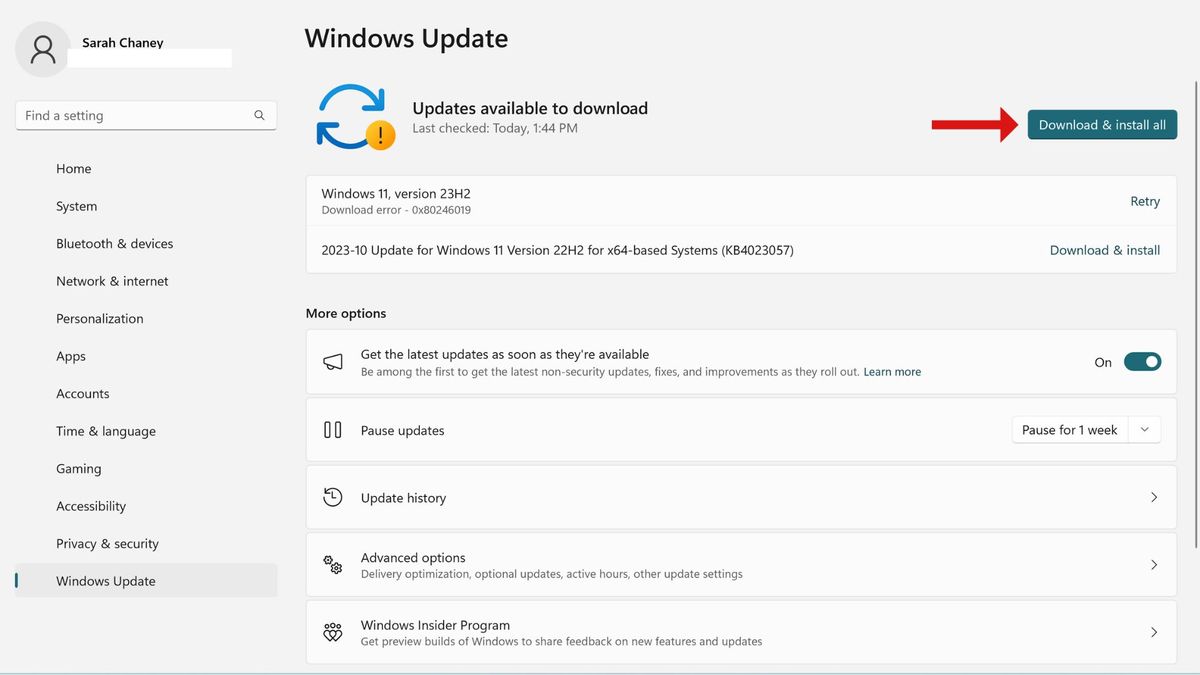This screenshot has height=675, width=1200.
Task: Switch to Privacy & security settings
Action: point(107,543)
